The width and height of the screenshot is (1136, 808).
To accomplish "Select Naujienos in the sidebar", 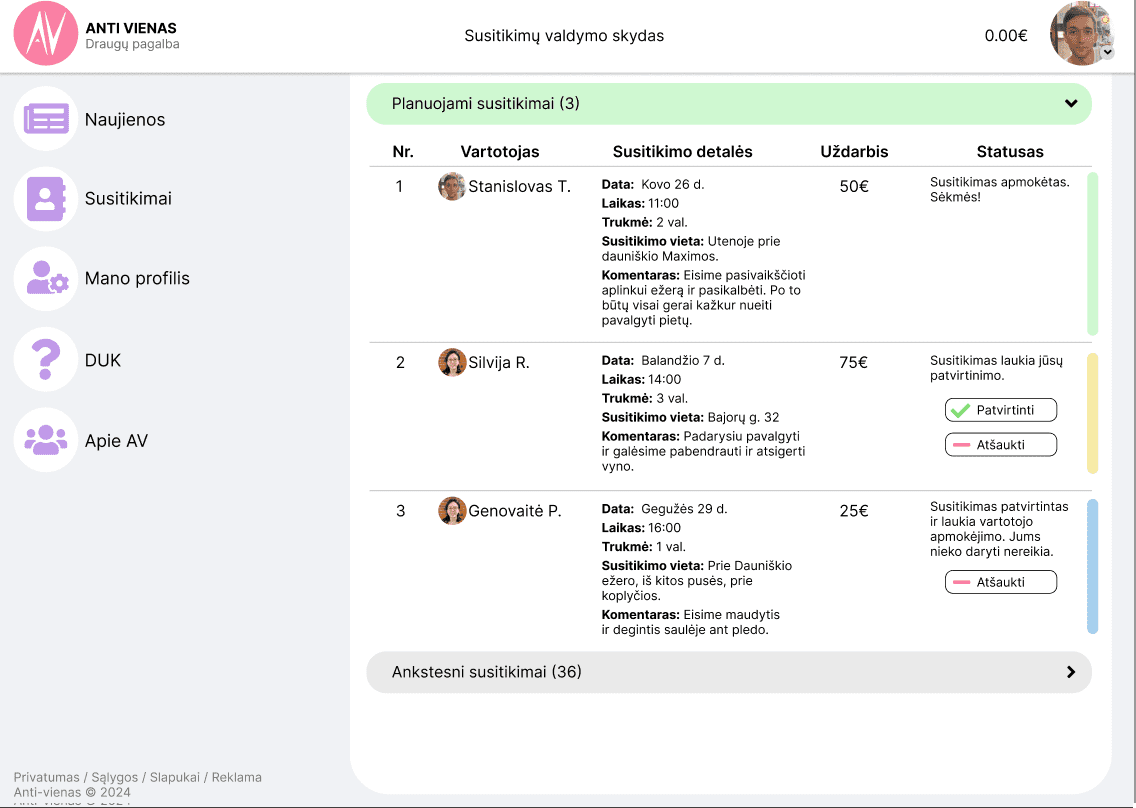I will click(x=125, y=120).
